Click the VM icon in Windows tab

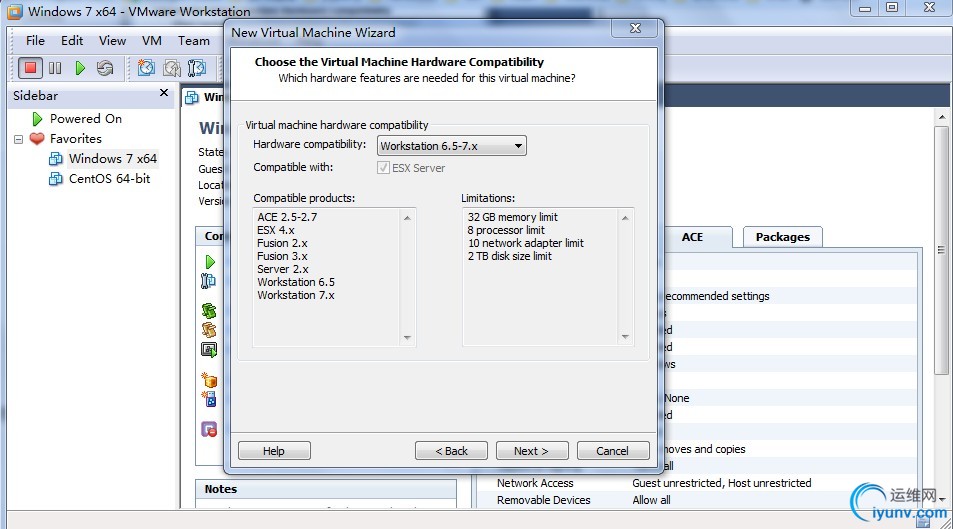point(192,97)
